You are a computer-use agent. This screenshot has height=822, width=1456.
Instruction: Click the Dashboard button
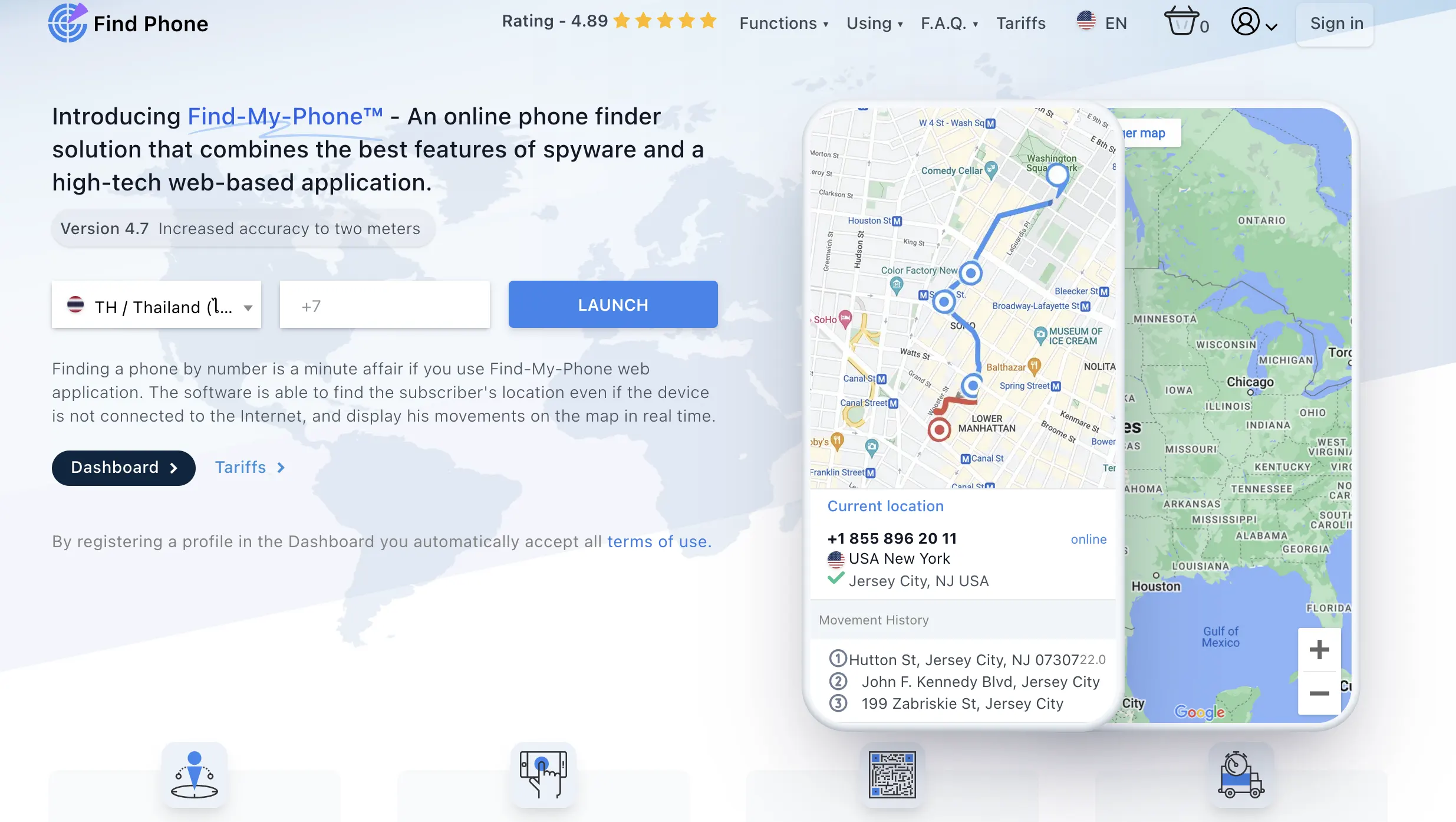(123, 467)
